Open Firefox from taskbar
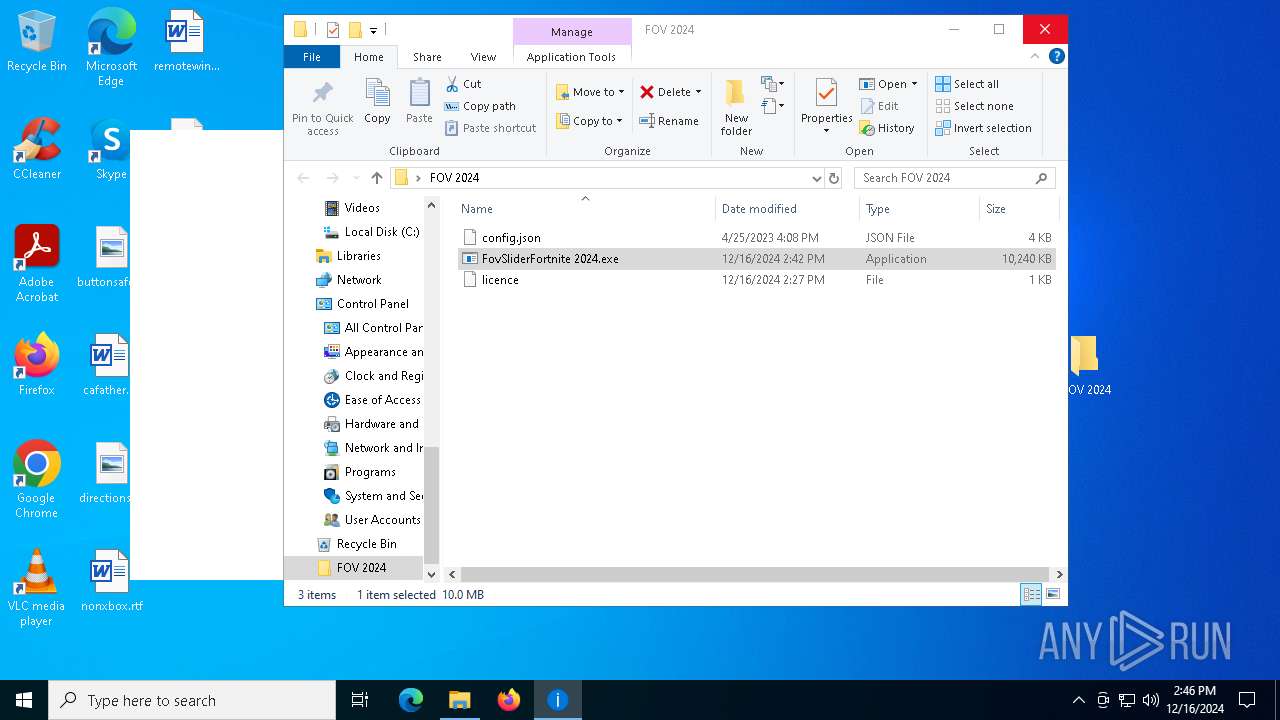1280x720 pixels. pos(509,700)
